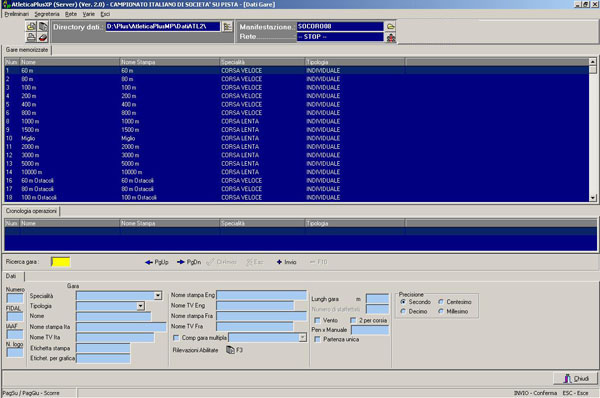Viewport: 600px width, 398px height.
Task: Enable the 2 per corsia checkbox
Action: click(353, 320)
